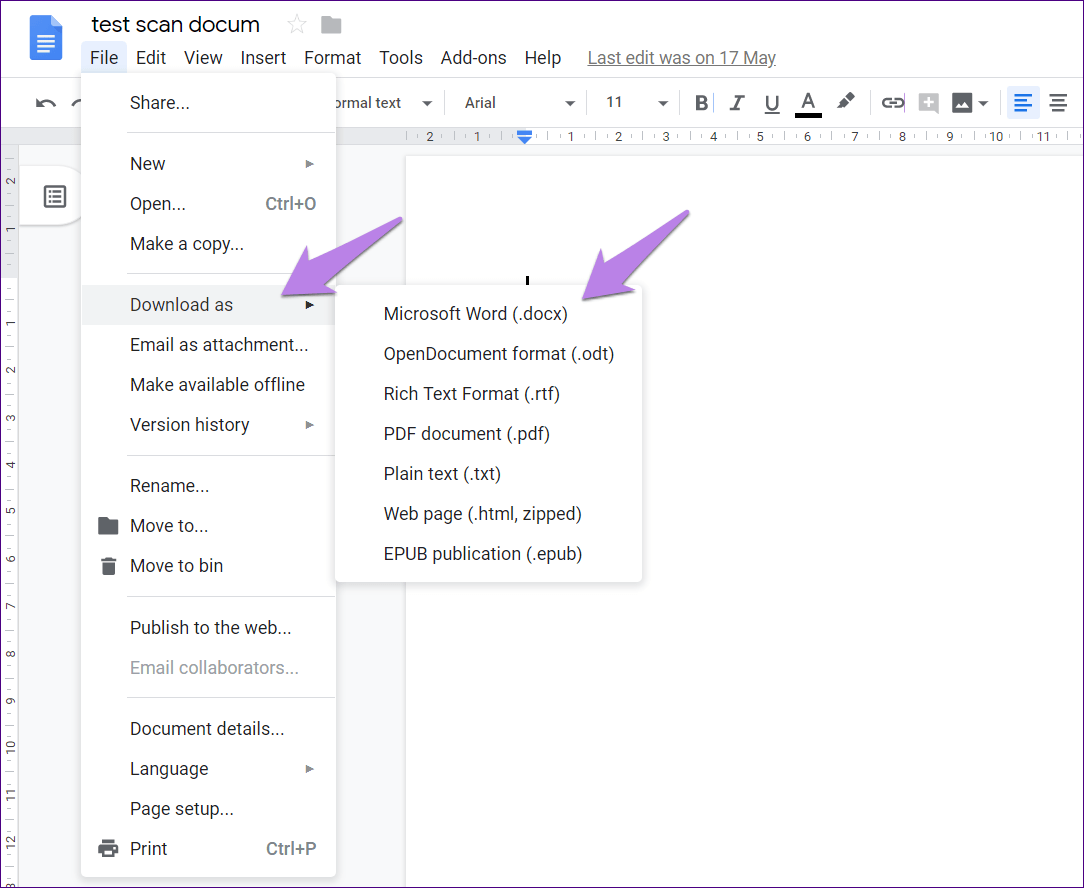The height and width of the screenshot is (888, 1084).
Task: Open Last edit was on 17 May link
Action: [x=682, y=58]
